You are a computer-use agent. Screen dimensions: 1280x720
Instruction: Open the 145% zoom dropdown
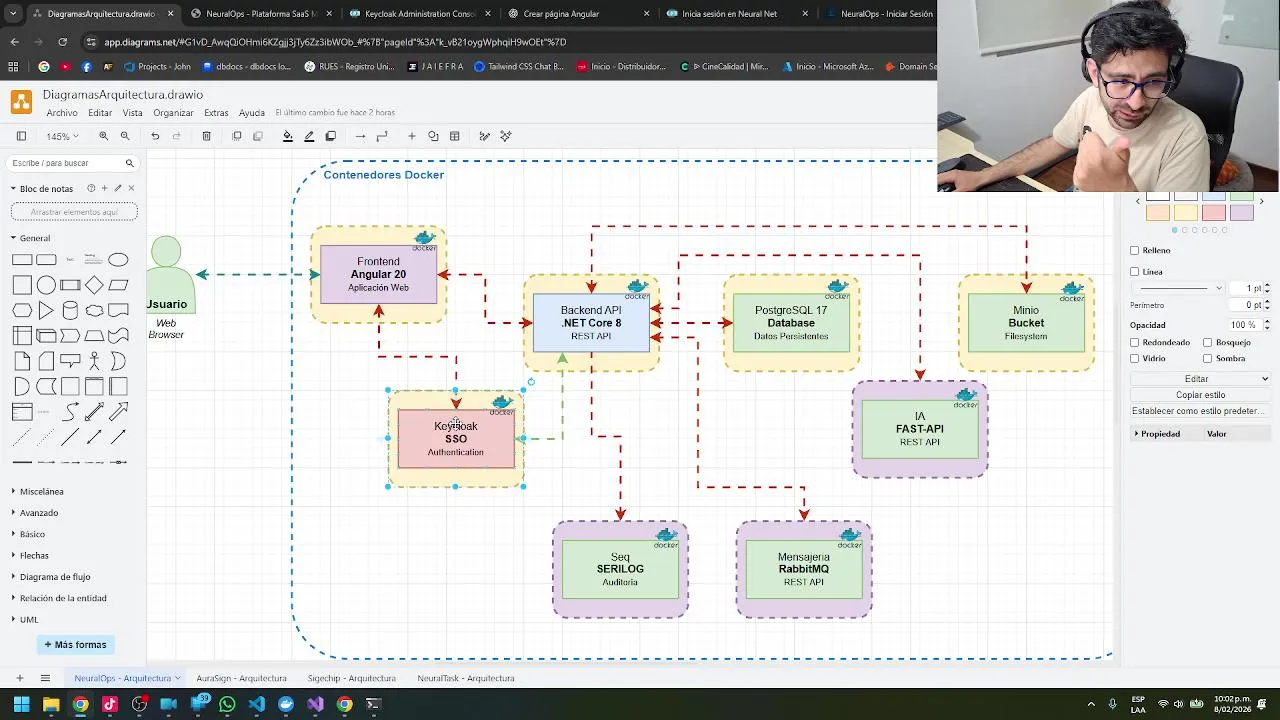click(x=61, y=136)
